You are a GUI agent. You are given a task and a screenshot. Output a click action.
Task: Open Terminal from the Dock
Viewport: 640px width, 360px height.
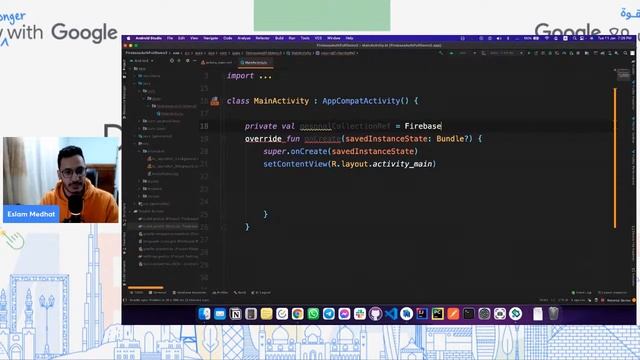[x=469, y=313]
